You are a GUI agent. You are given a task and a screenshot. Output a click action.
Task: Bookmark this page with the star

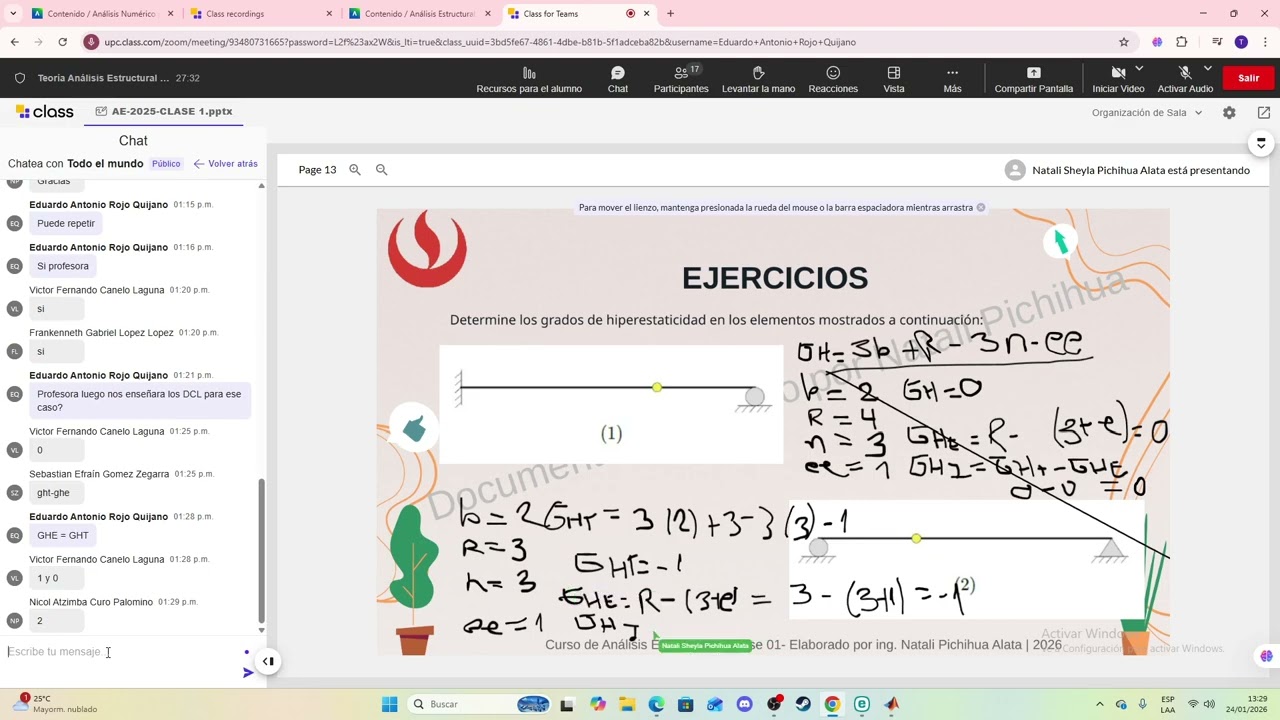pos(1124,42)
